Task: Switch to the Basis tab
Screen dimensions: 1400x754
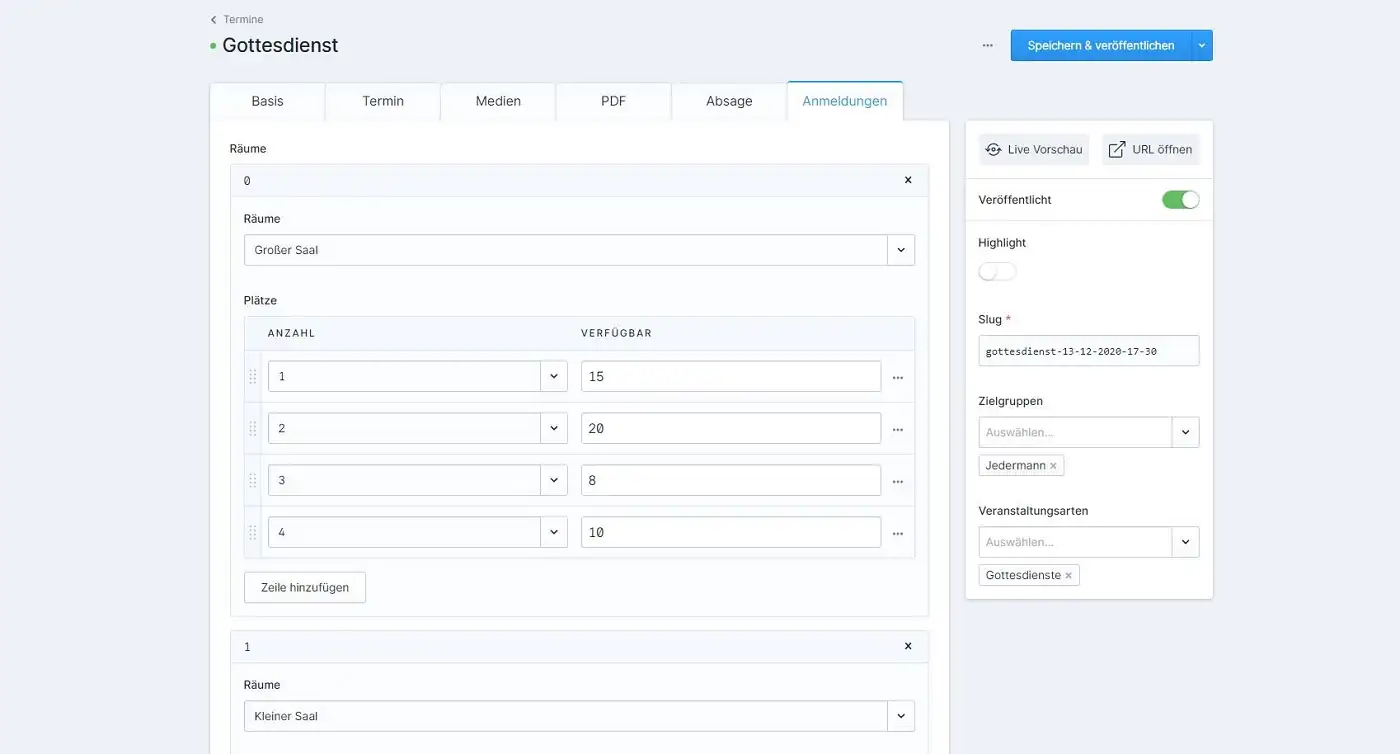Action: pyautogui.click(x=267, y=101)
